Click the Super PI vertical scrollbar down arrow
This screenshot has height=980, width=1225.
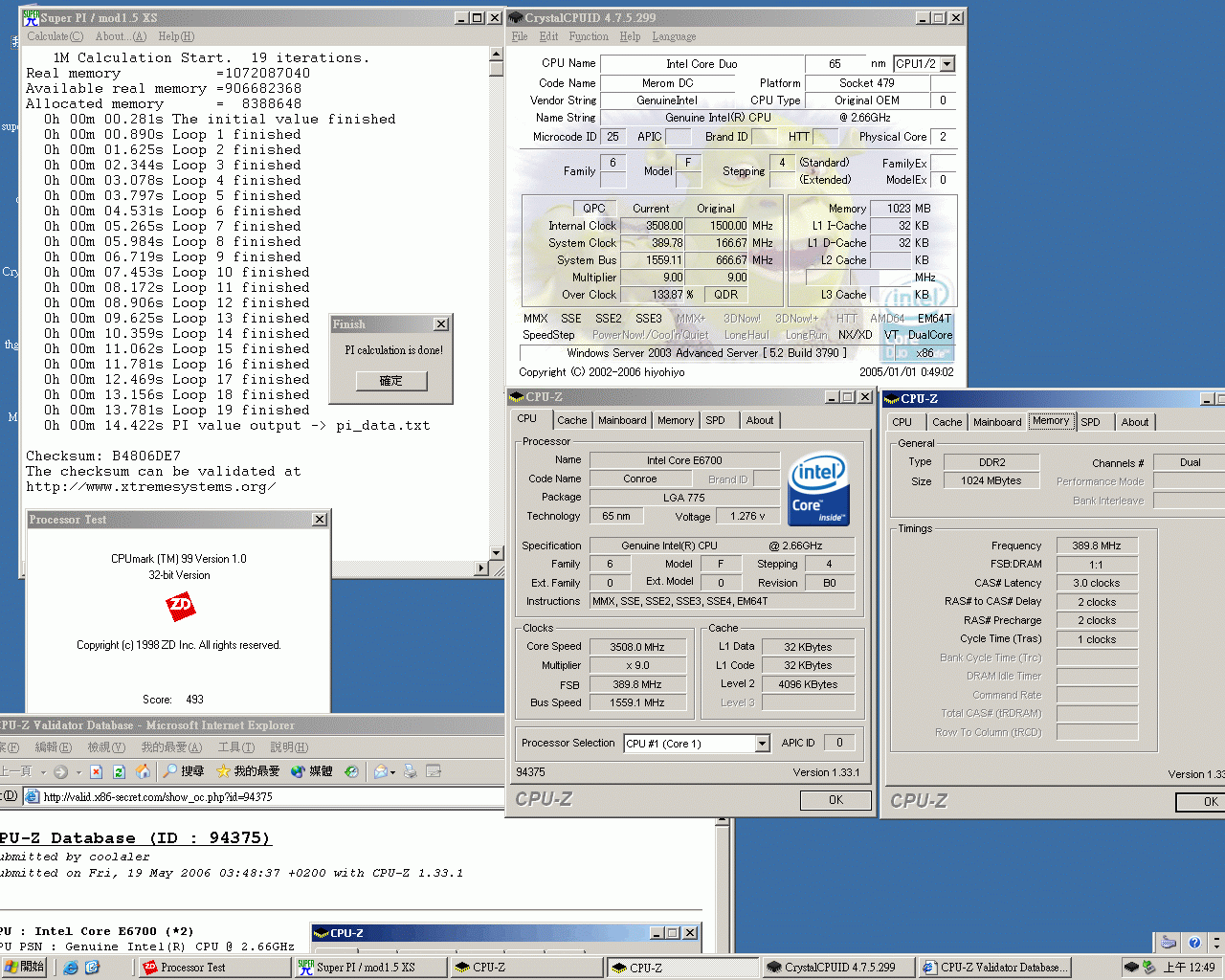496,552
